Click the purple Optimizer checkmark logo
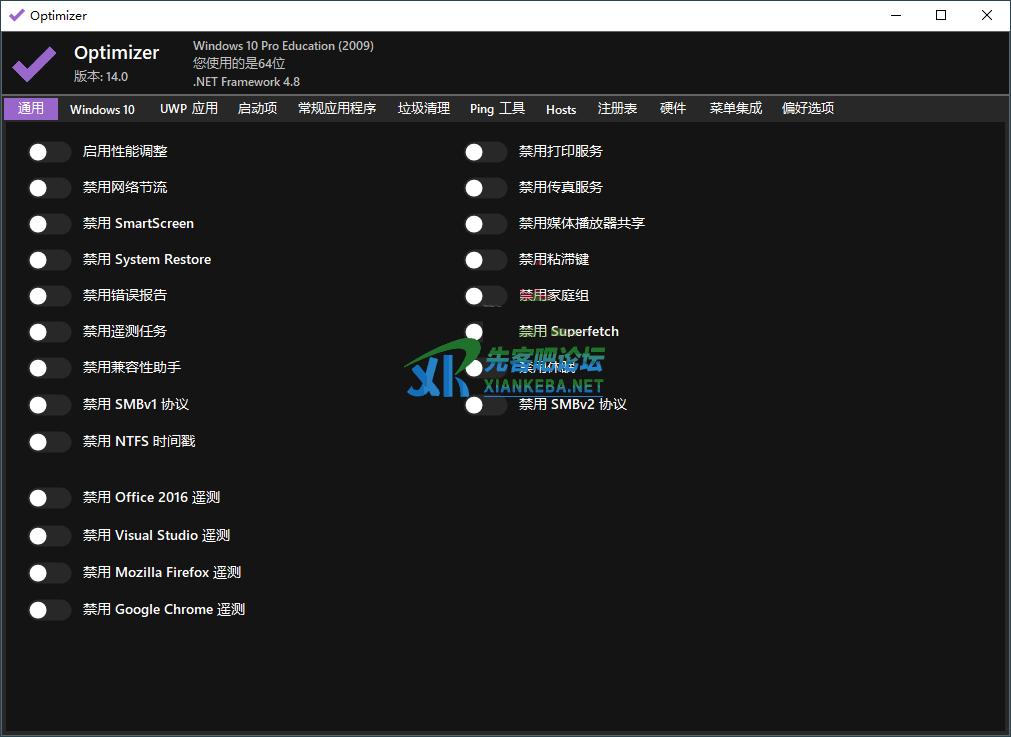The width and height of the screenshot is (1011, 737). point(34,64)
